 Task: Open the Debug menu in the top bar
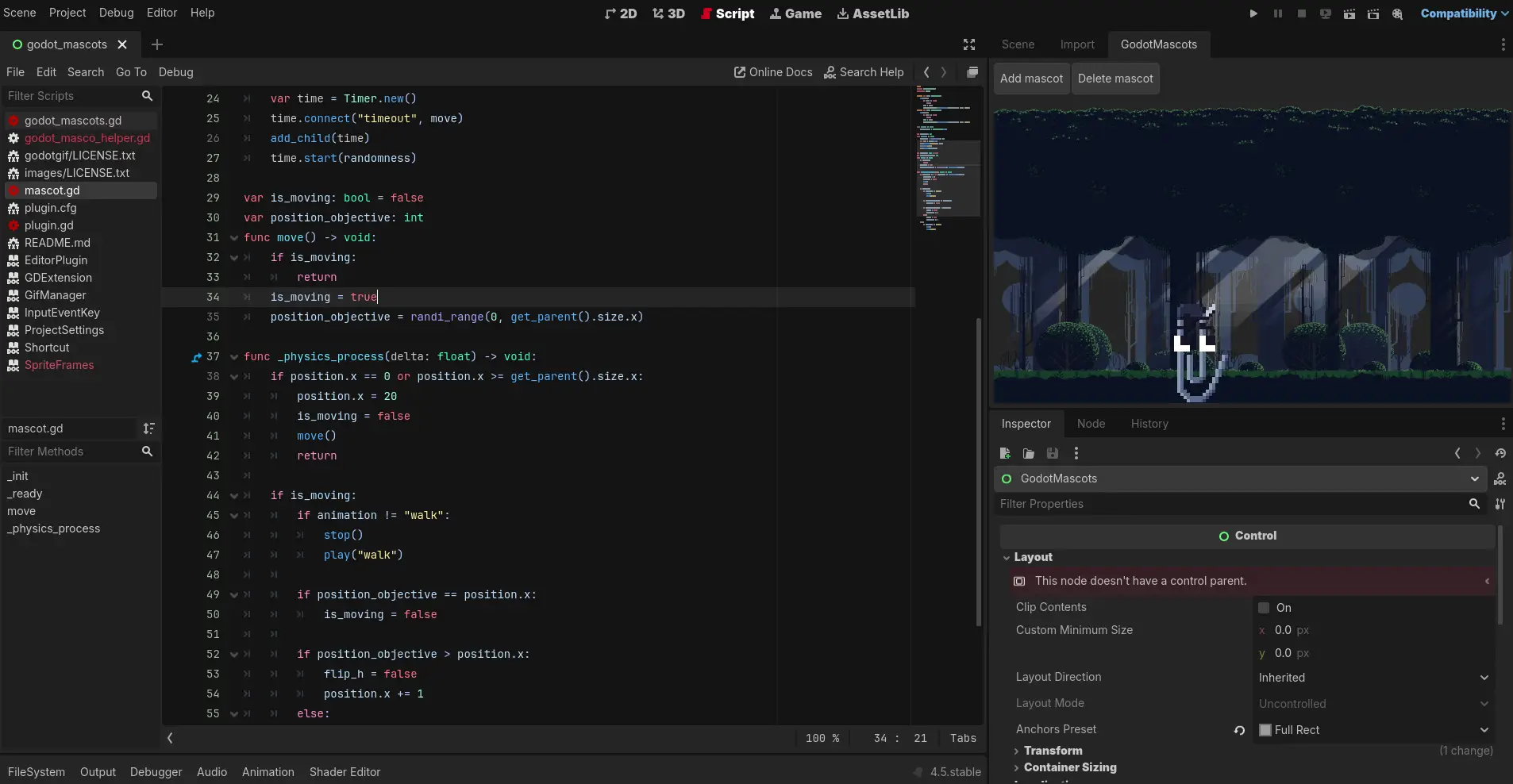pyautogui.click(x=116, y=13)
